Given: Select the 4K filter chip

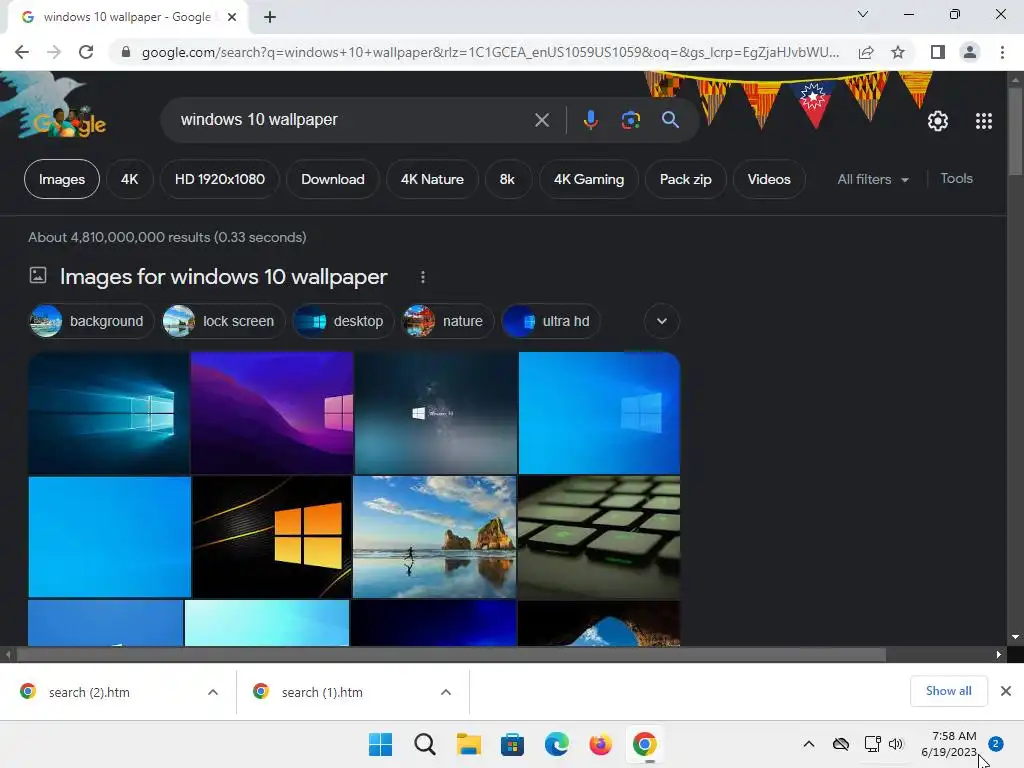Looking at the screenshot, I should pos(129,180).
